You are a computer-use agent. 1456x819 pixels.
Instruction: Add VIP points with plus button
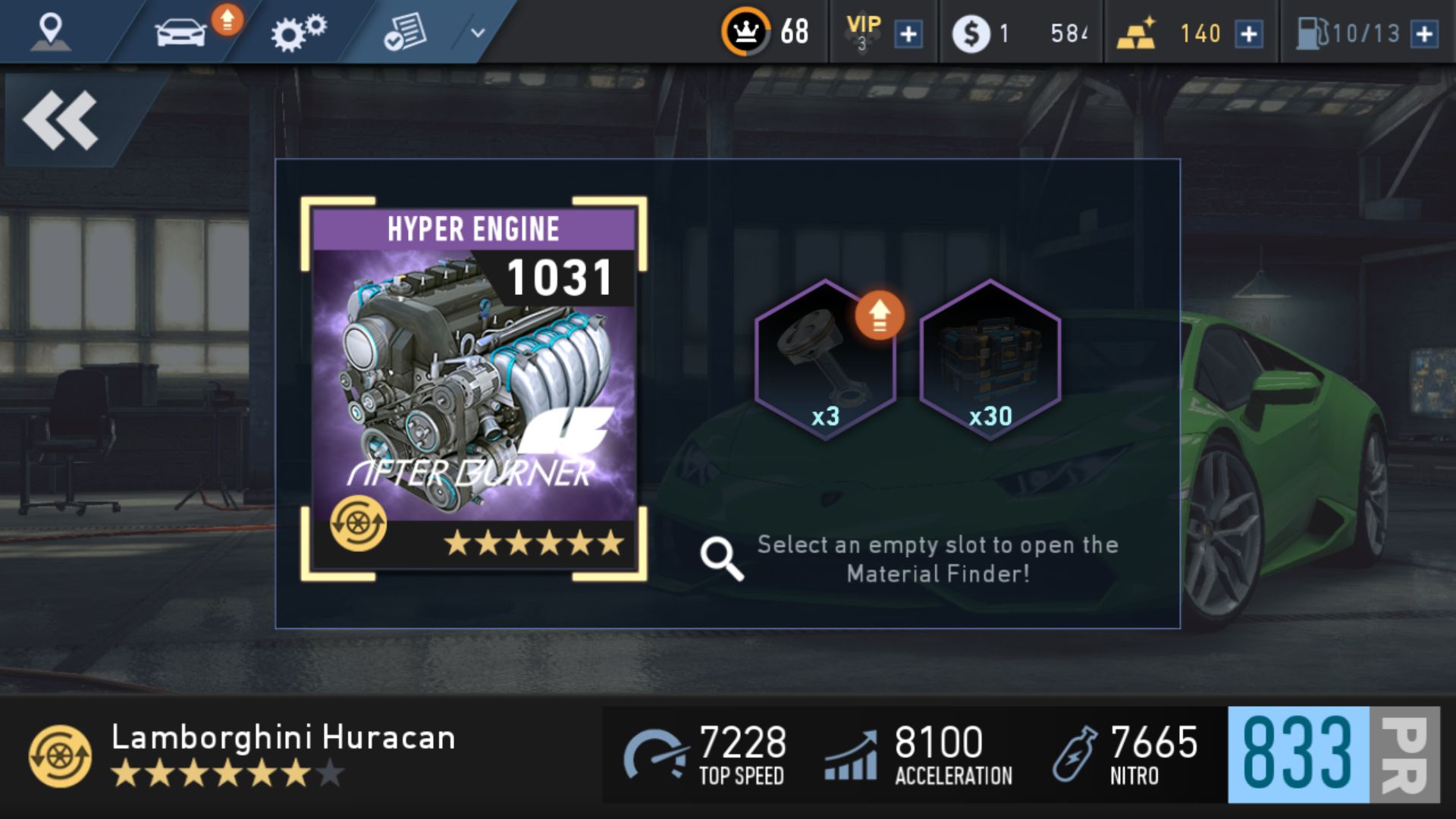[908, 34]
